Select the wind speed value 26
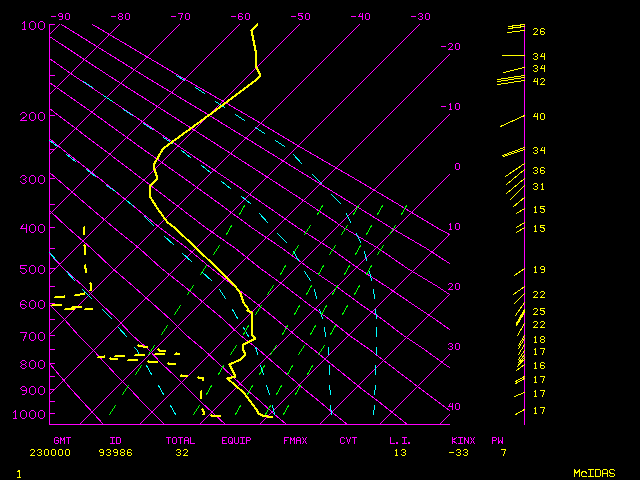Image resolution: width=640 pixels, height=480 pixels. (x=538, y=32)
